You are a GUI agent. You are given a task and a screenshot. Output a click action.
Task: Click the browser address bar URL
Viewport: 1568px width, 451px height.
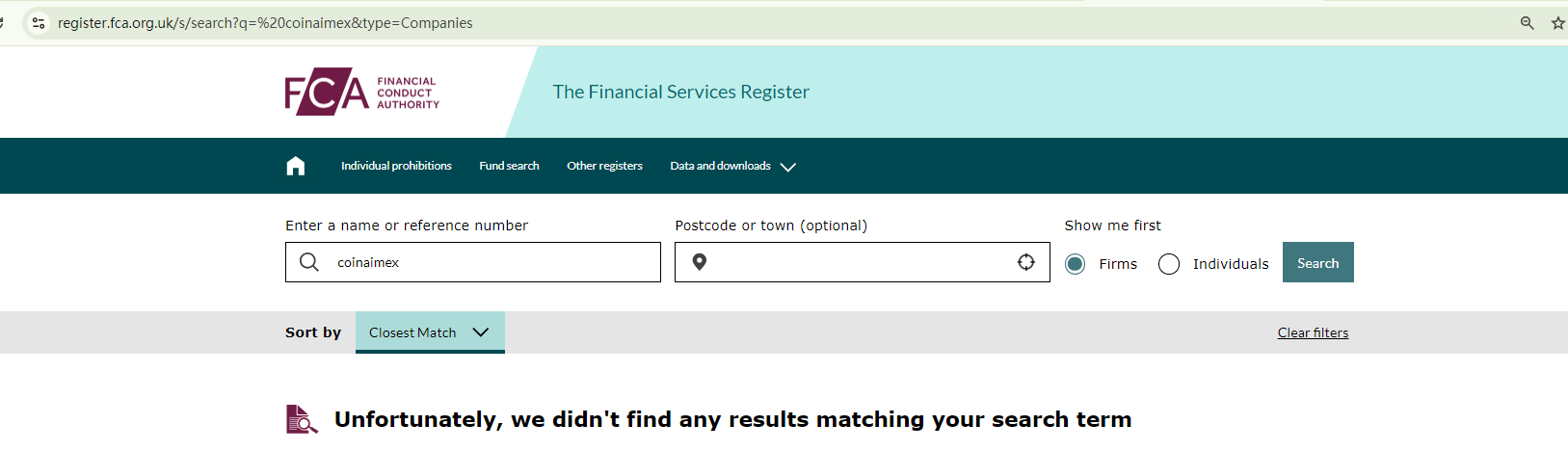[x=265, y=23]
